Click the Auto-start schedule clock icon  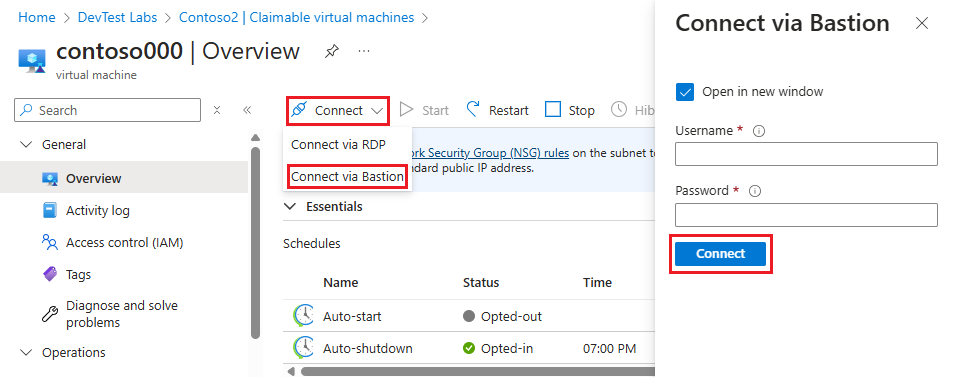(x=303, y=316)
